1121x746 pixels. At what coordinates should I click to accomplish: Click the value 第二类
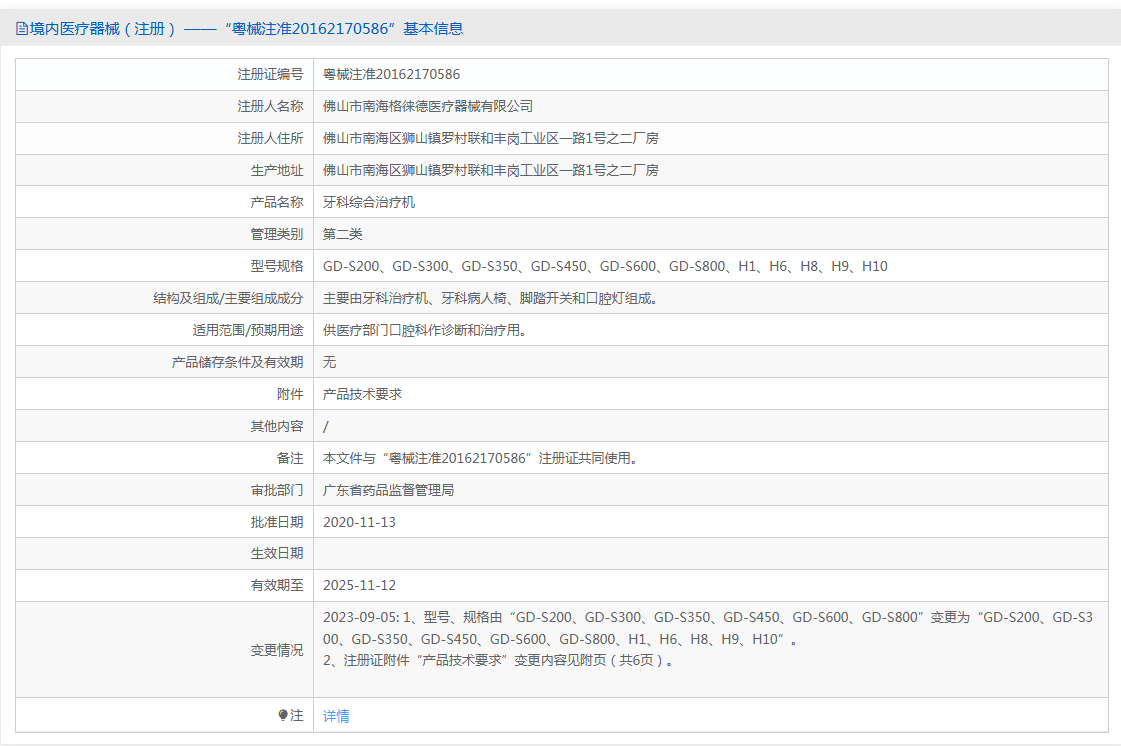click(x=342, y=234)
